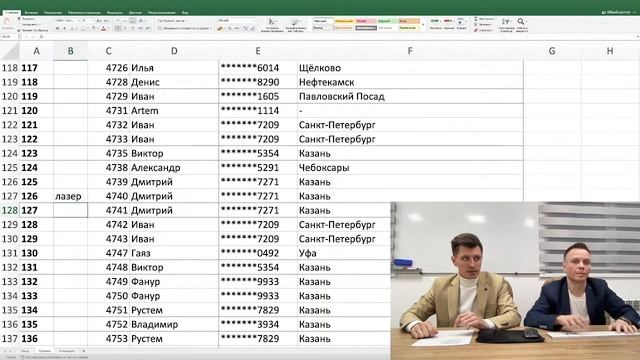Toggle Bold formatting
The width and height of the screenshot is (640, 360).
coord(58,29)
